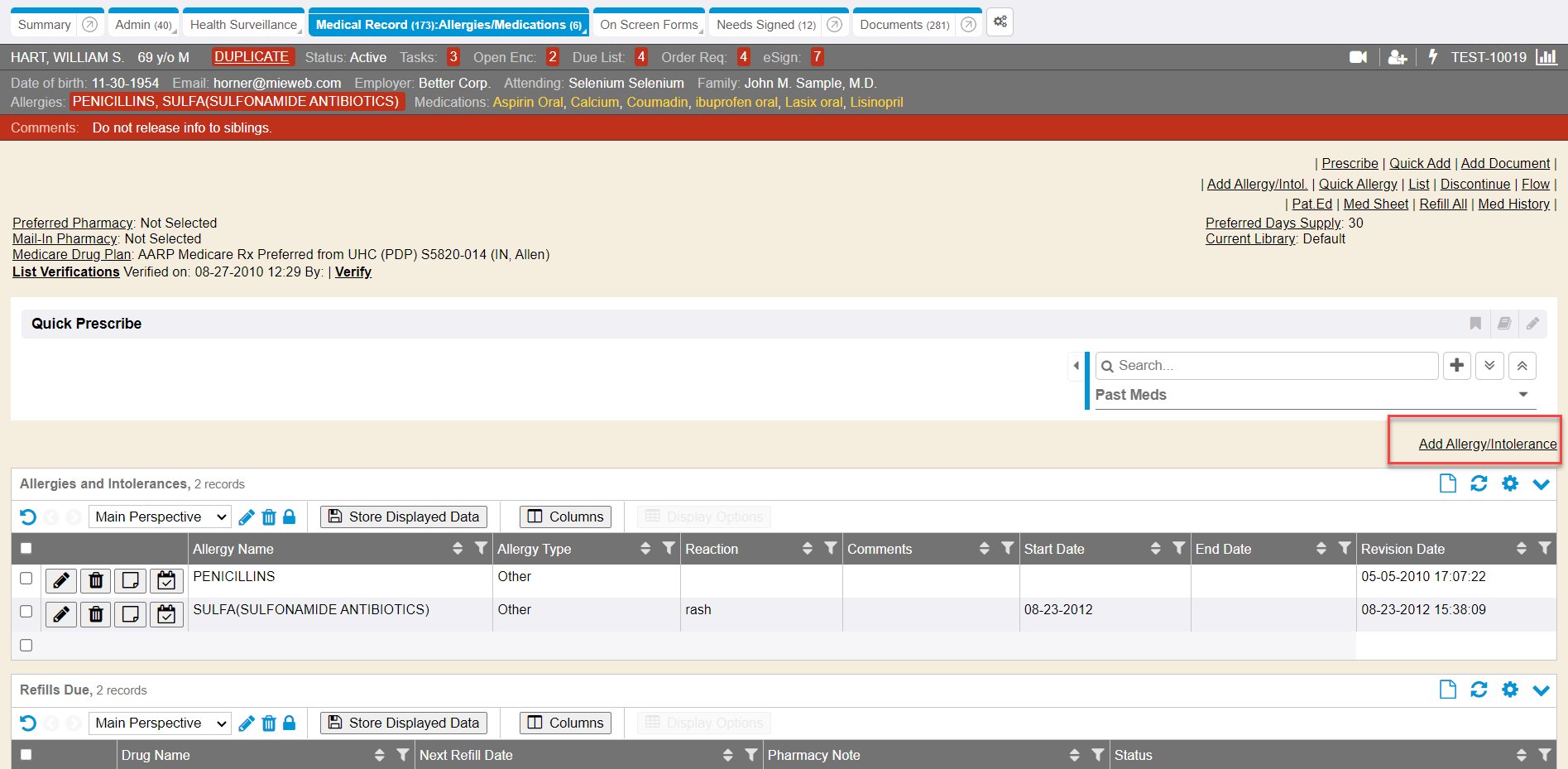Toggle select-all checkbox in Allergies table header
This screenshot has width=1568, height=769.
26,548
